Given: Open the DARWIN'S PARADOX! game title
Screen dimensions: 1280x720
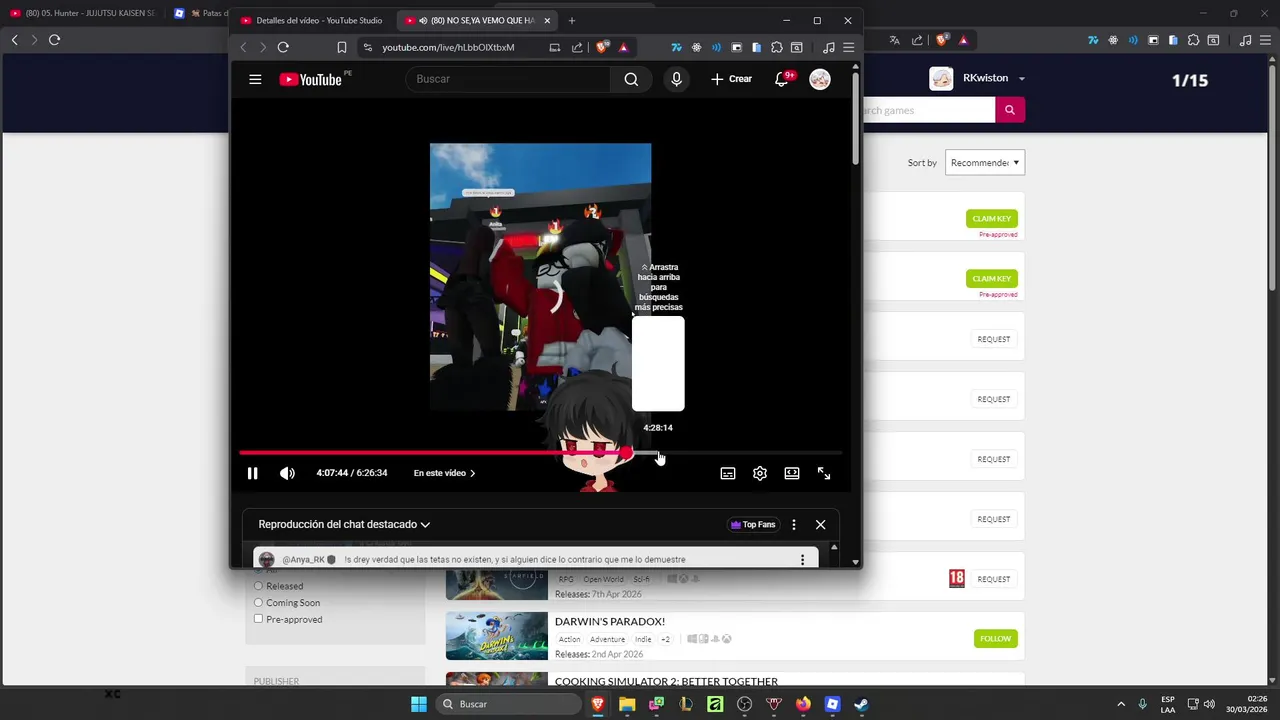Looking at the screenshot, I should pyautogui.click(x=610, y=621).
